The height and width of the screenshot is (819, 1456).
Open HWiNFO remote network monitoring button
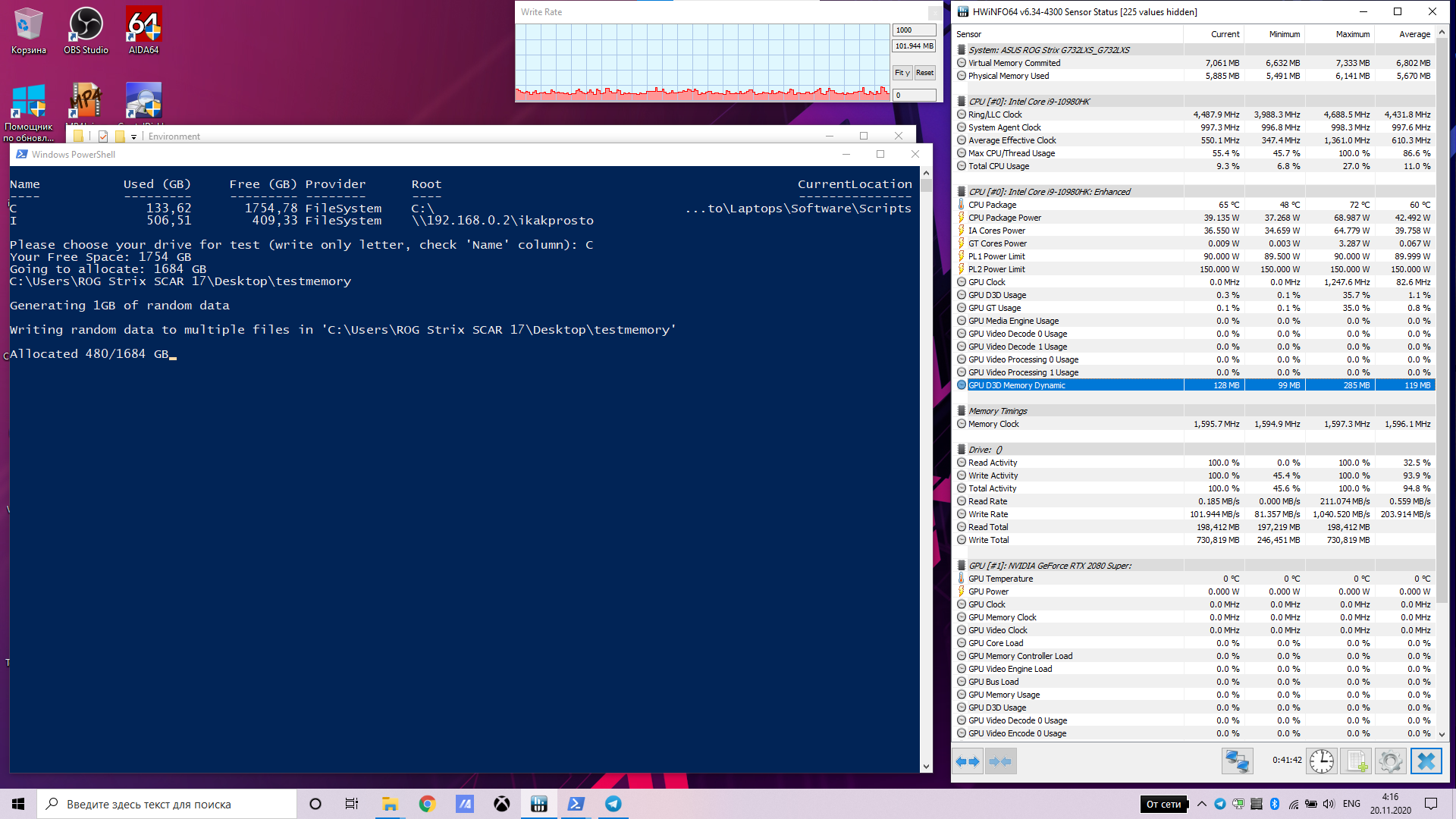pyautogui.click(x=1237, y=761)
